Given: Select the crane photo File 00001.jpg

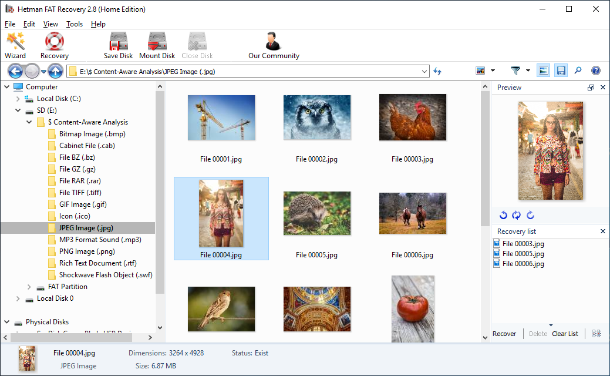Looking at the screenshot, I should click(221, 118).
